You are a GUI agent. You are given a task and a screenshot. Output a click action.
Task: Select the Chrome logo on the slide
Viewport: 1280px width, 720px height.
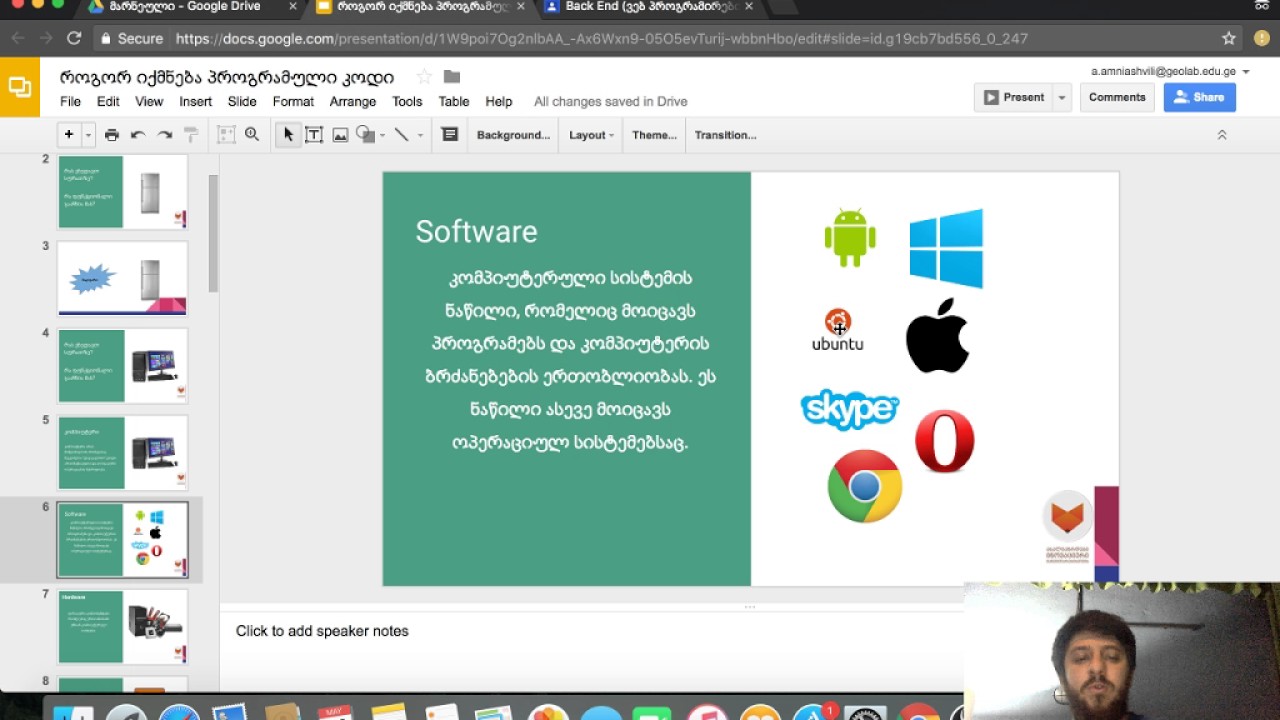865,486
